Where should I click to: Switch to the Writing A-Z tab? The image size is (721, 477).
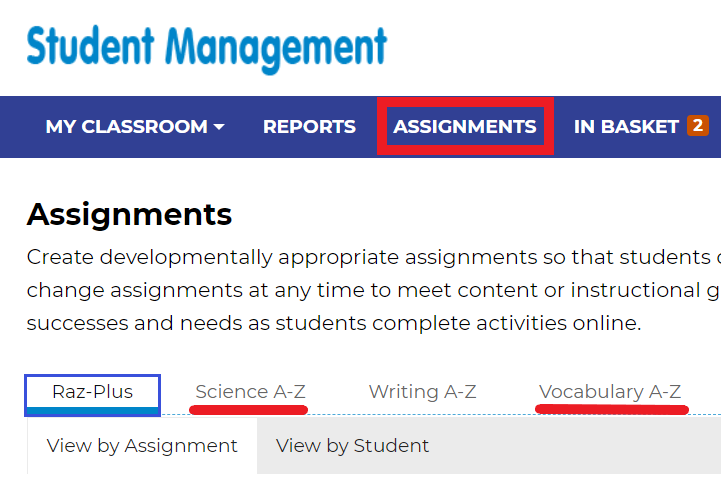coord(422,391)
